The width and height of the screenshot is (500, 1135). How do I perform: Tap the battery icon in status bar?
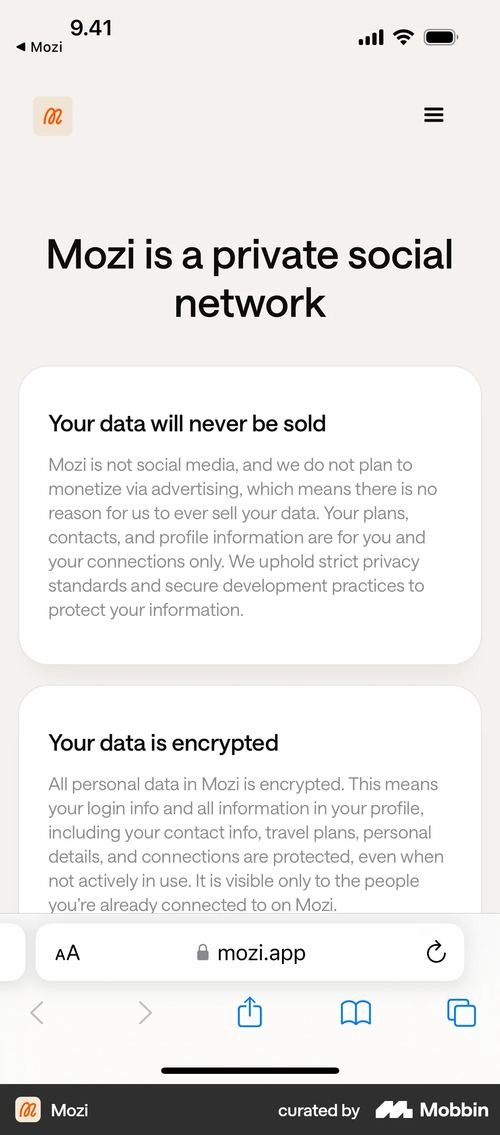(x=440, y=37)
